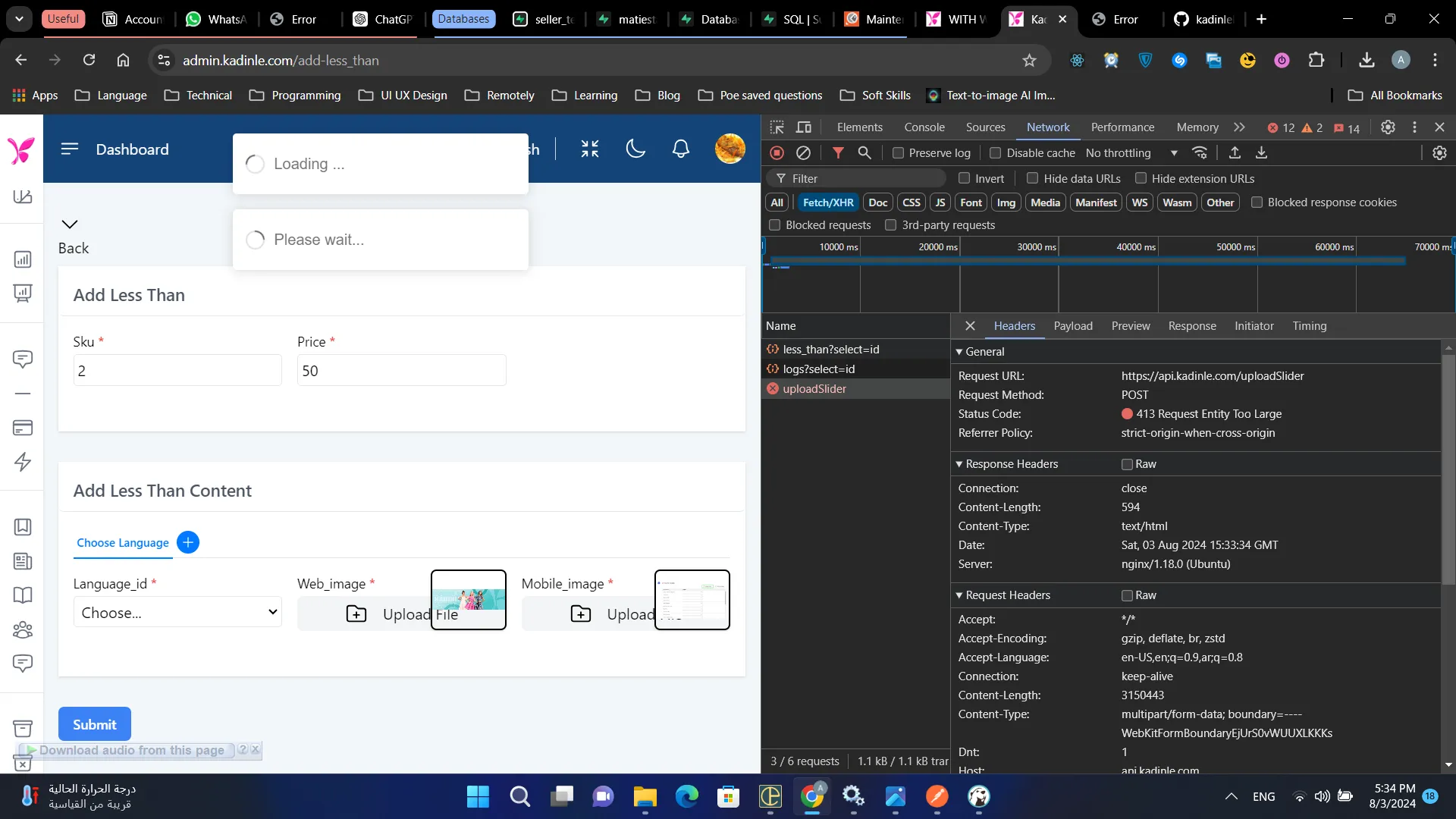Screen dimensions: 1456x819
Task: Open the Console tab in DevTools
Action: click(x=924, y=127)
